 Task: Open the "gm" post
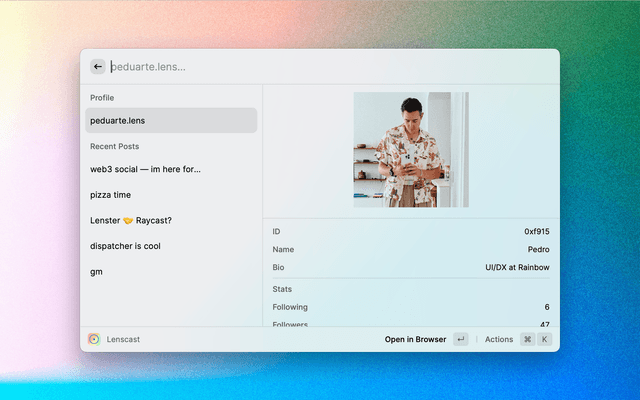171,271
